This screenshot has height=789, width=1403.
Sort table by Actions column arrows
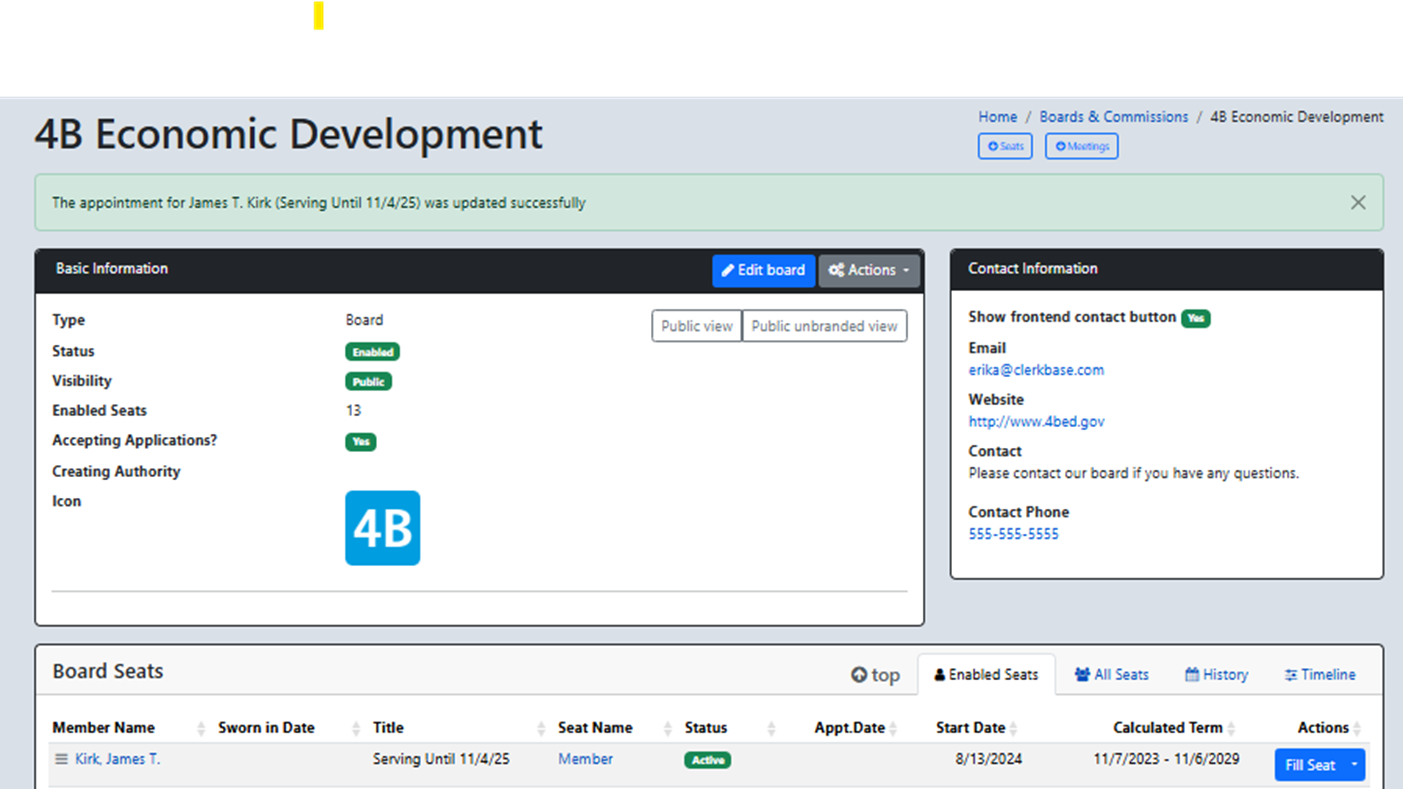click(x=1356, y=729)
